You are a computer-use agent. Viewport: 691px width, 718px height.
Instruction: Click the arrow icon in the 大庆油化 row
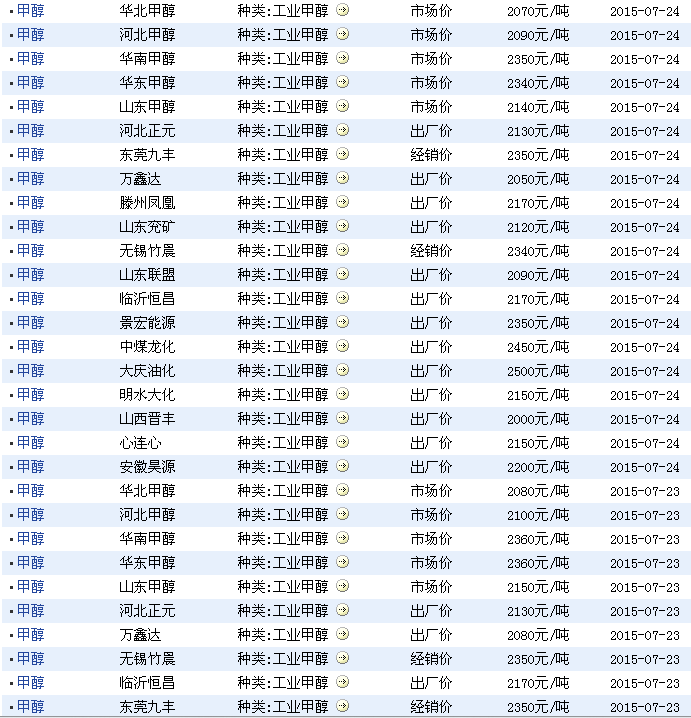(x=343, y=370)
